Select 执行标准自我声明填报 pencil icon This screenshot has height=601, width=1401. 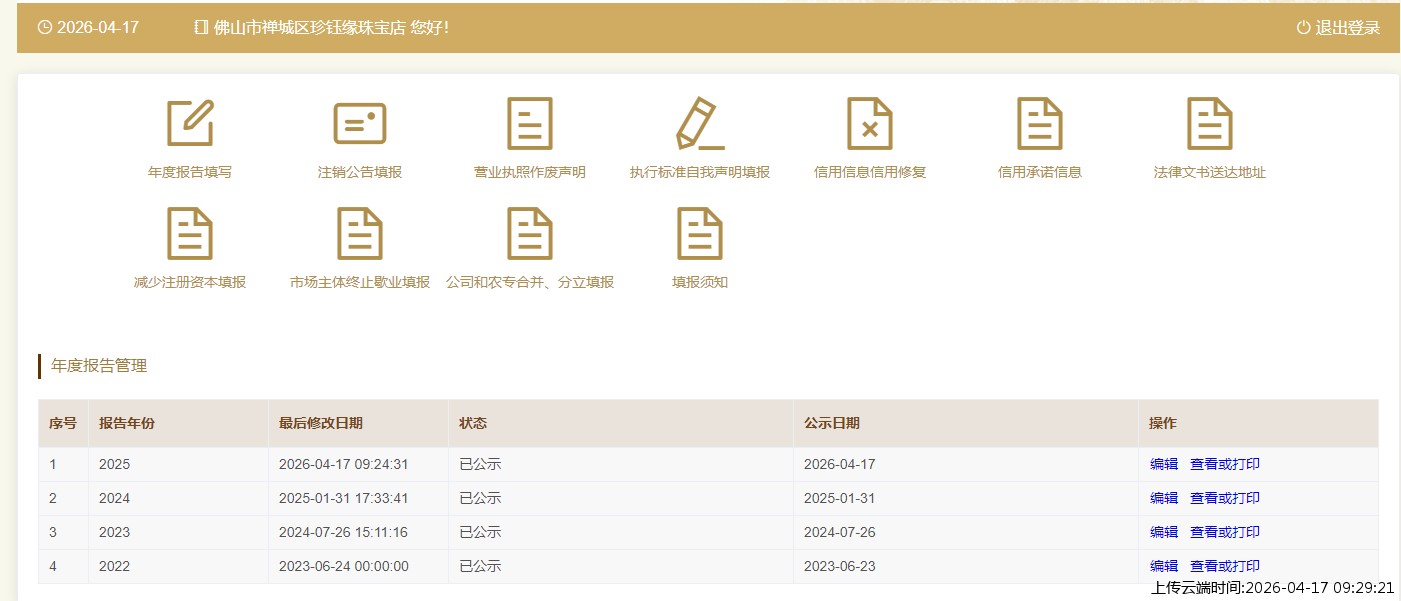(x=700, y=124)
